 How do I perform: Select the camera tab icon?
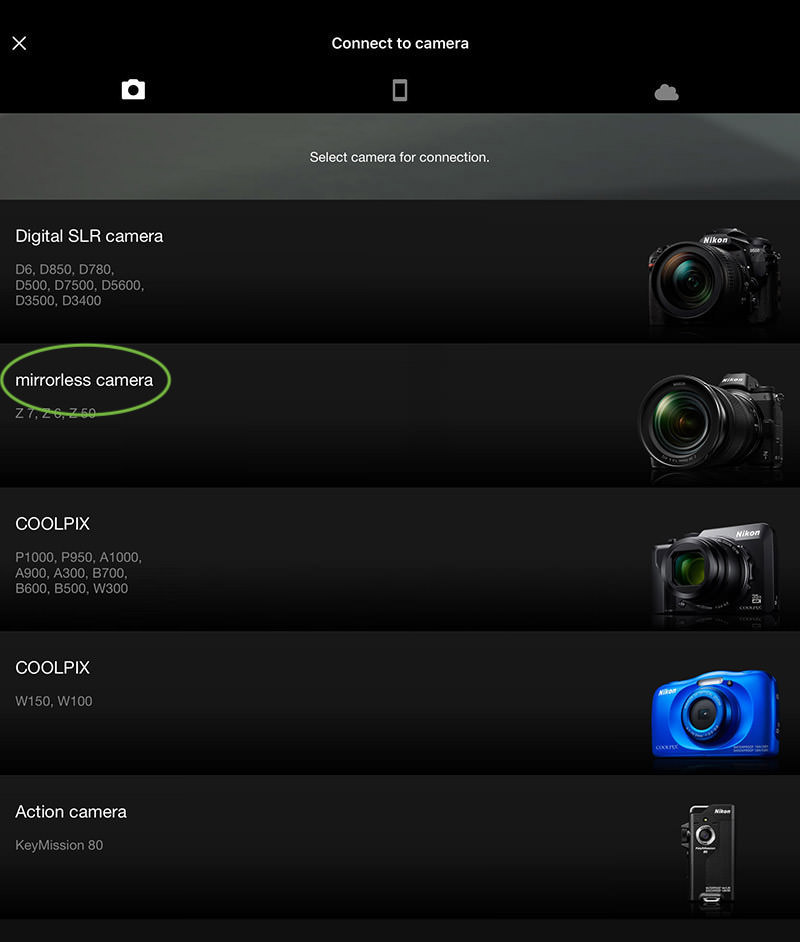pos(133,90)
